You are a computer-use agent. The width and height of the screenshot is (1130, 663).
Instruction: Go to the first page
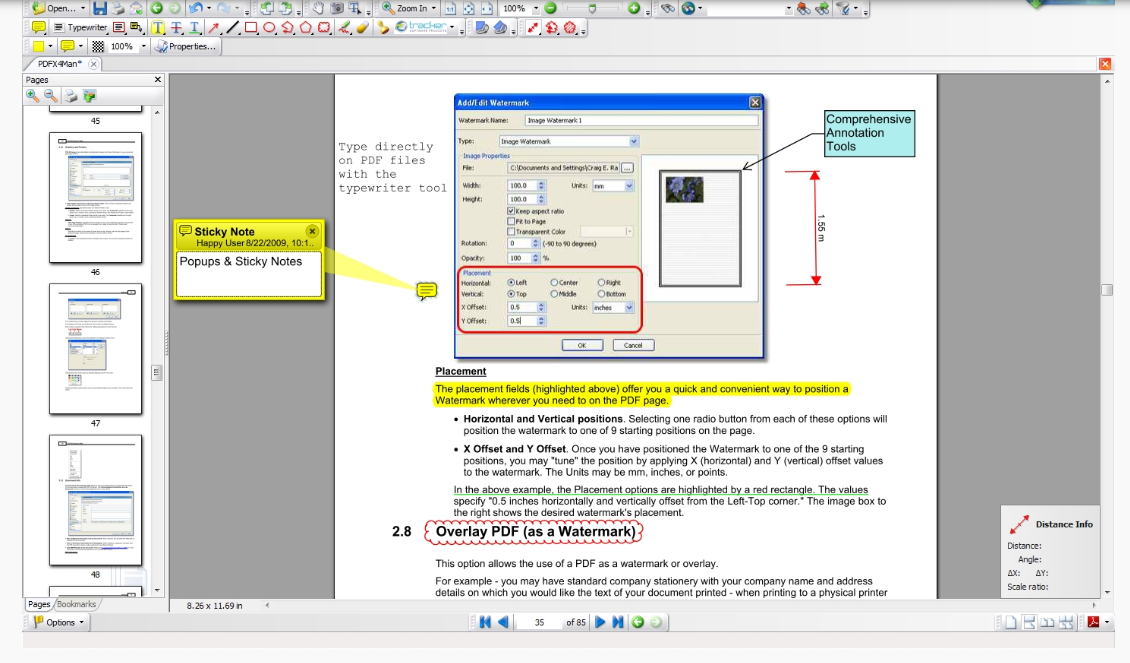(485, 622)
